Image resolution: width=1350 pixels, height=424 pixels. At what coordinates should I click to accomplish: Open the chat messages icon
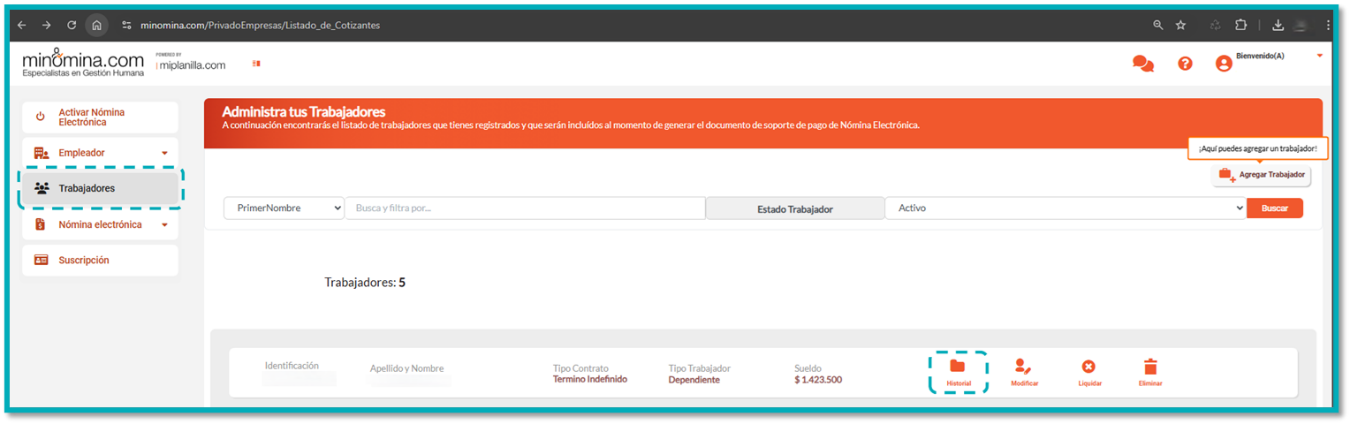pyautogui.click(x=1142, y=64)
